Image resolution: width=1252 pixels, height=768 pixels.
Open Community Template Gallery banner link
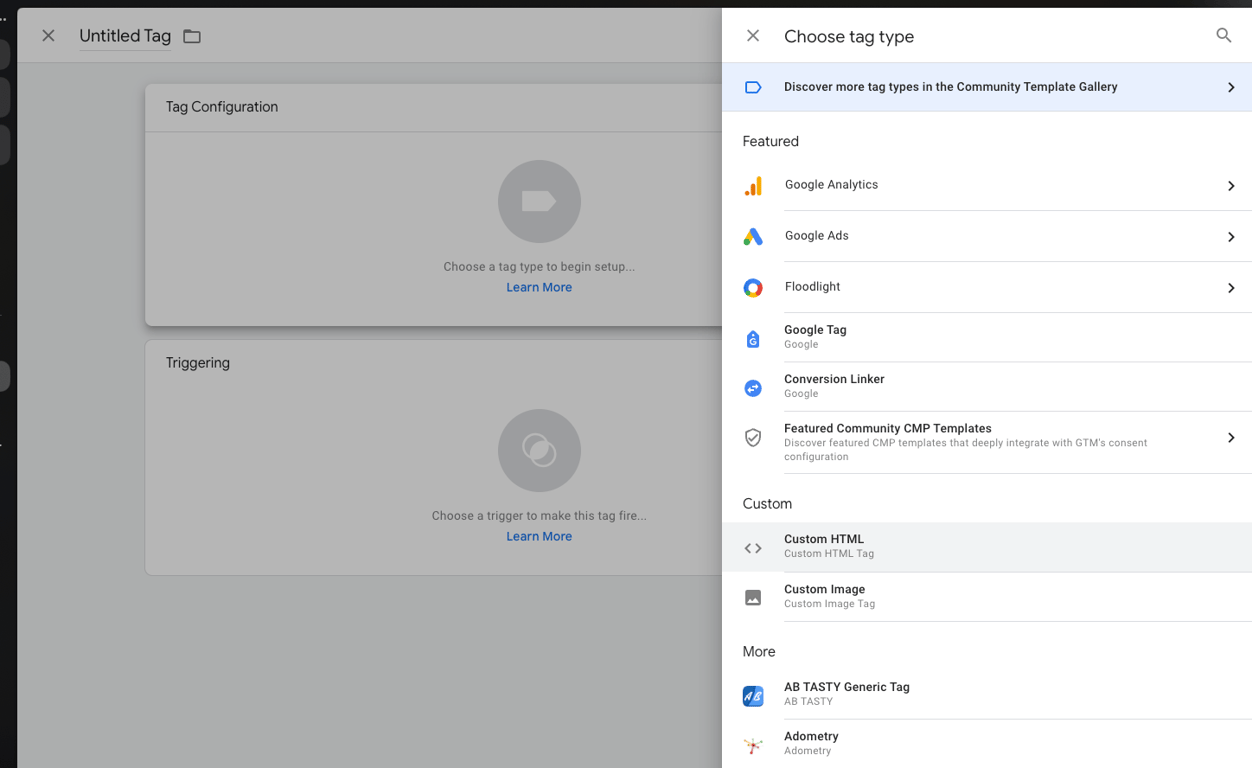point(950,87)
